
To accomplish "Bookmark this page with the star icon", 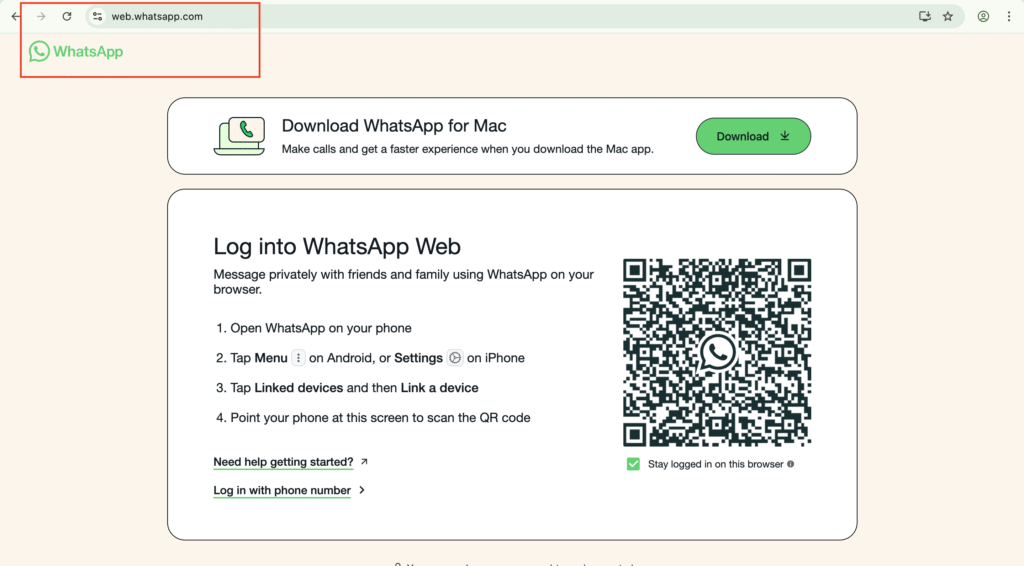I will coord(948,16).
